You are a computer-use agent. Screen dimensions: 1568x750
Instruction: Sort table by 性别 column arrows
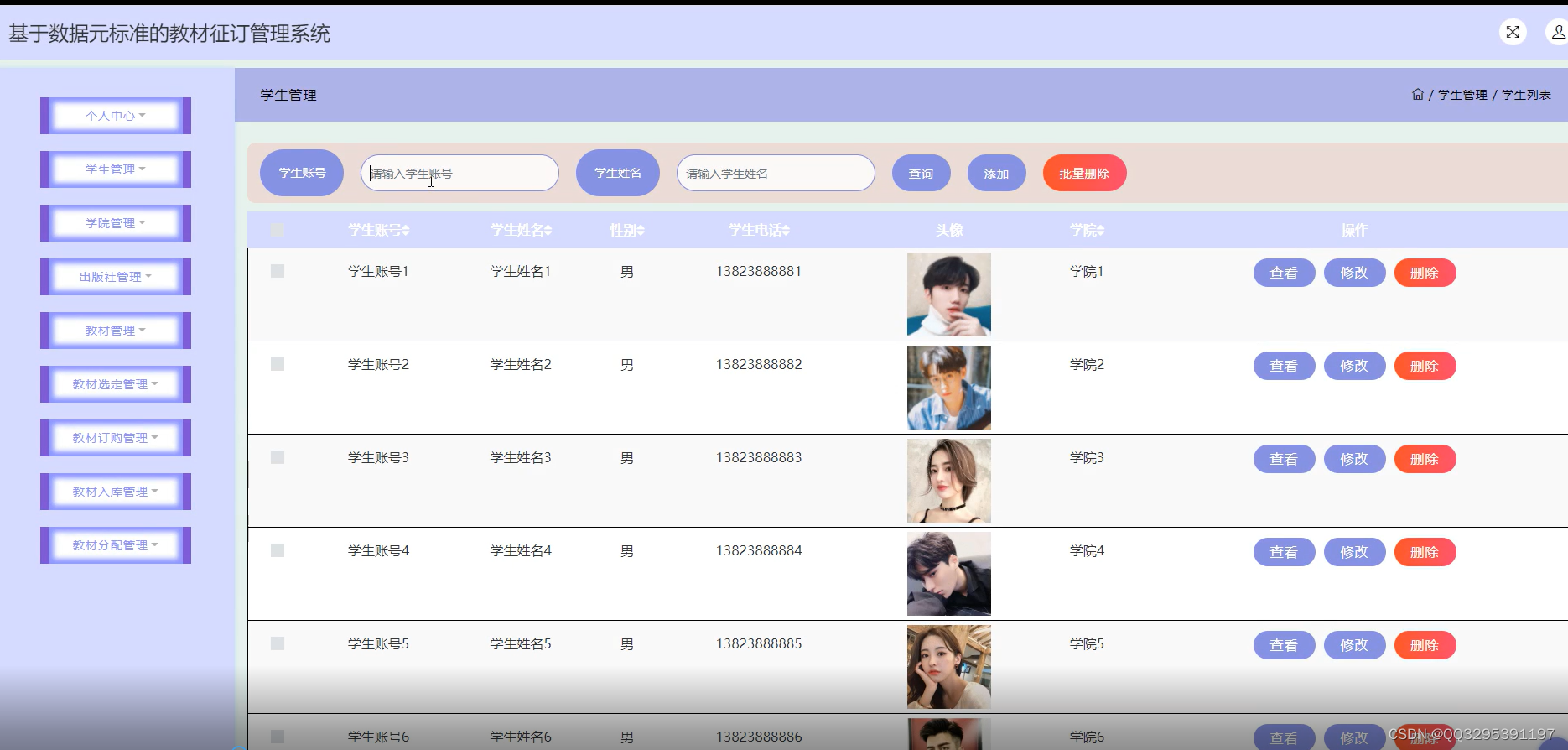tap(641, 230)
